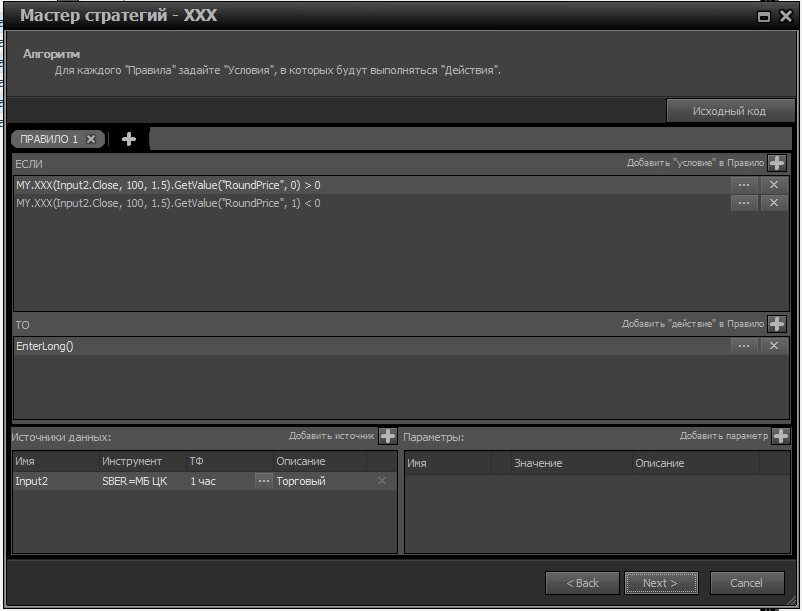Add a data source with plus icon
802x611 pixels.
(388, 436)
